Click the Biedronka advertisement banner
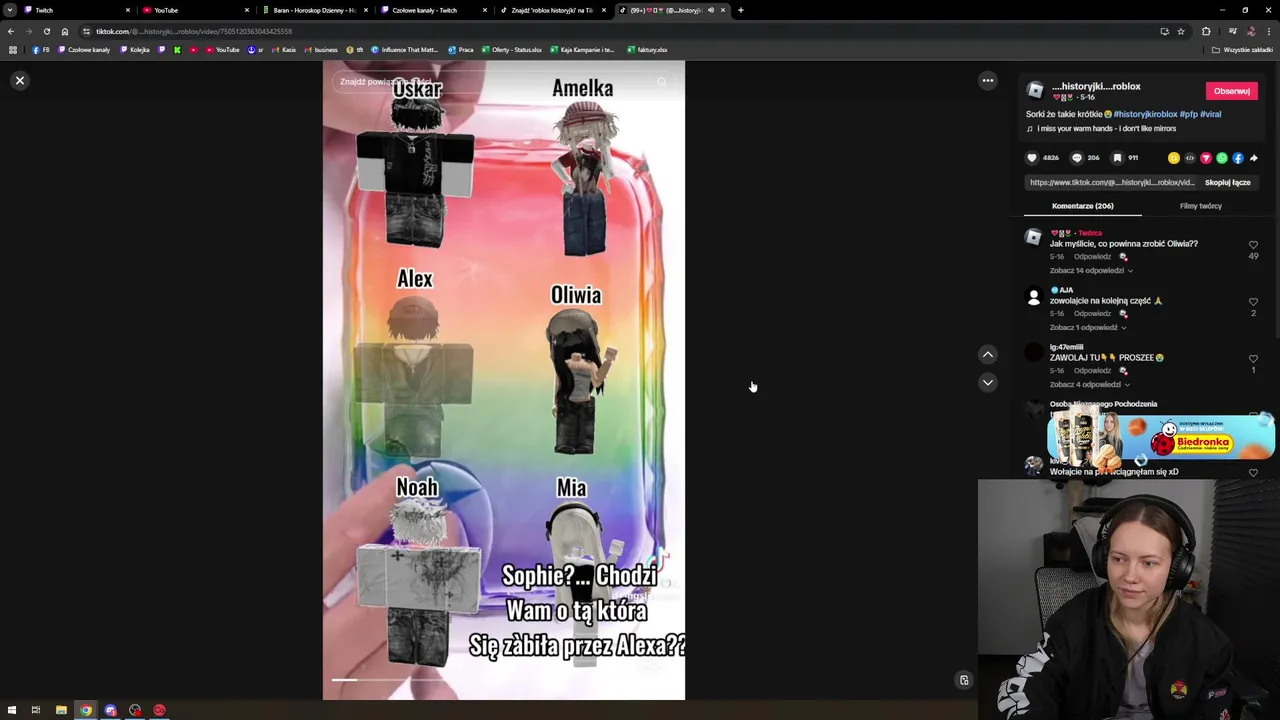 pos(1160,437)
